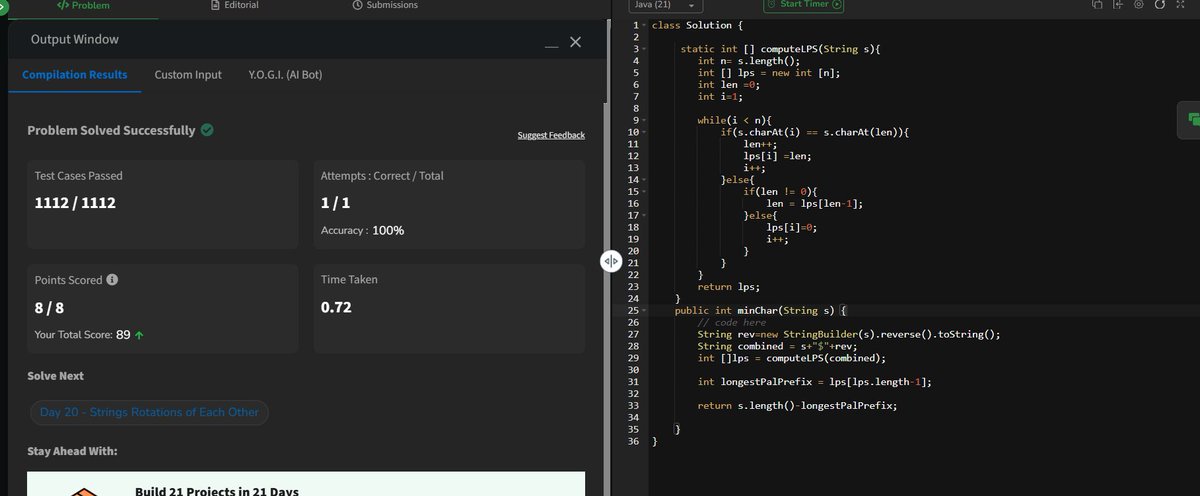
Task: Place cursor on 'class Solution {' line
Action: (x=698, y=25)
